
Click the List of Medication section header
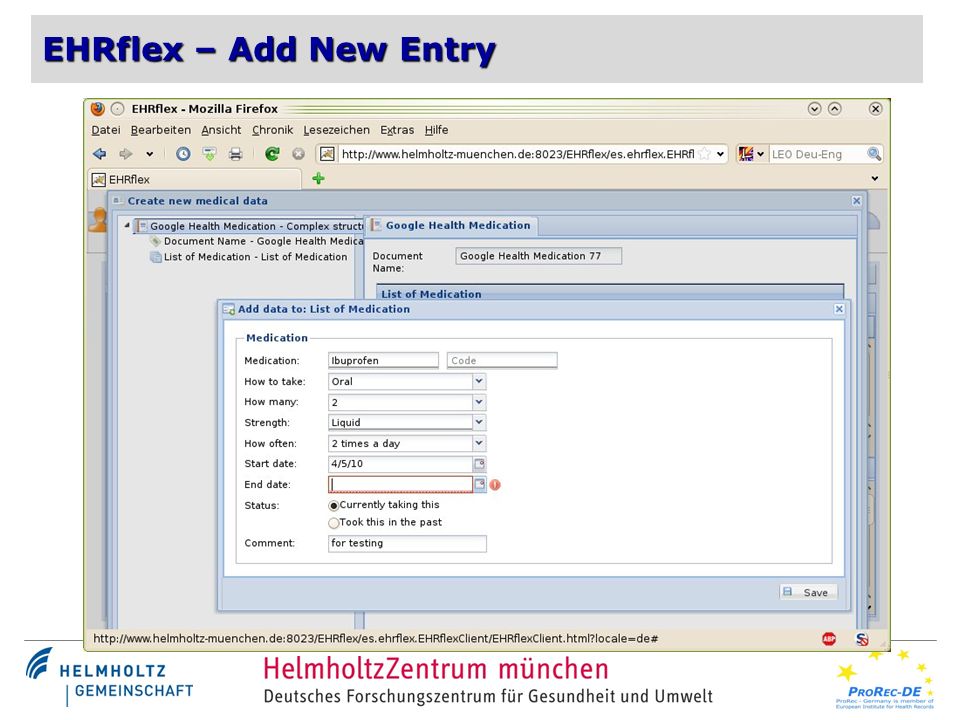(610, 293)
